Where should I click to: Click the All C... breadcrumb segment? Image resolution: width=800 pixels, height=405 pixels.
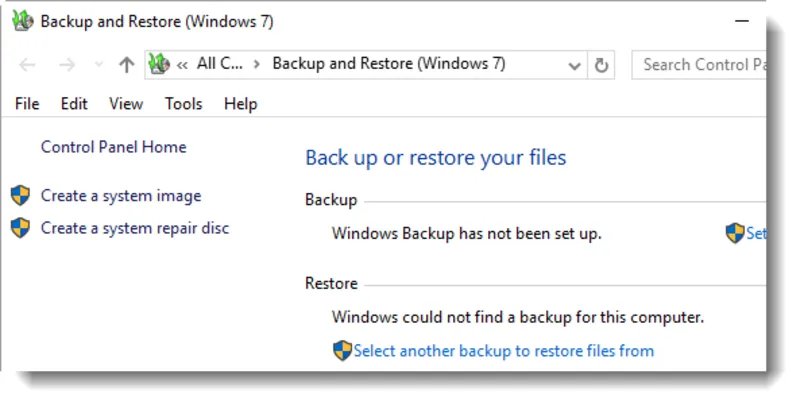(x=220, y=64)
